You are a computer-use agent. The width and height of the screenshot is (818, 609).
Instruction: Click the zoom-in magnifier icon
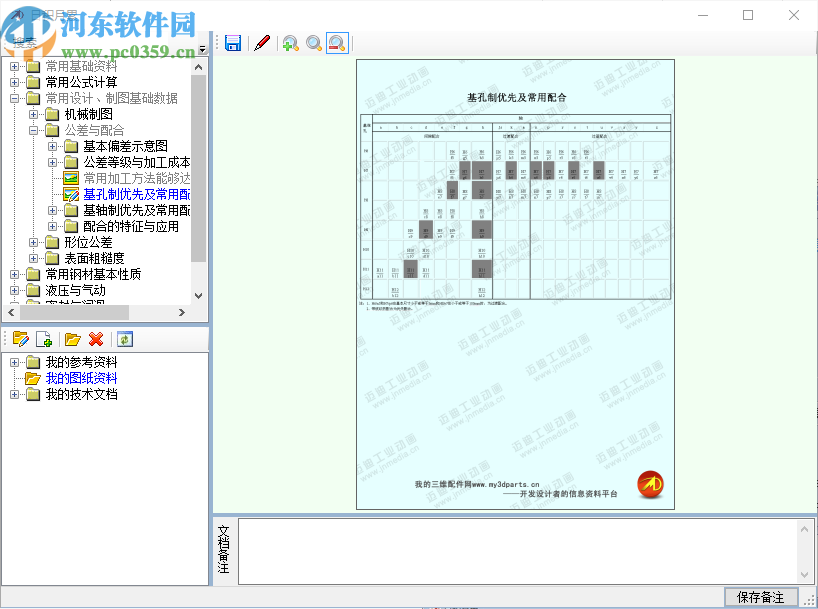pos(291,43)
